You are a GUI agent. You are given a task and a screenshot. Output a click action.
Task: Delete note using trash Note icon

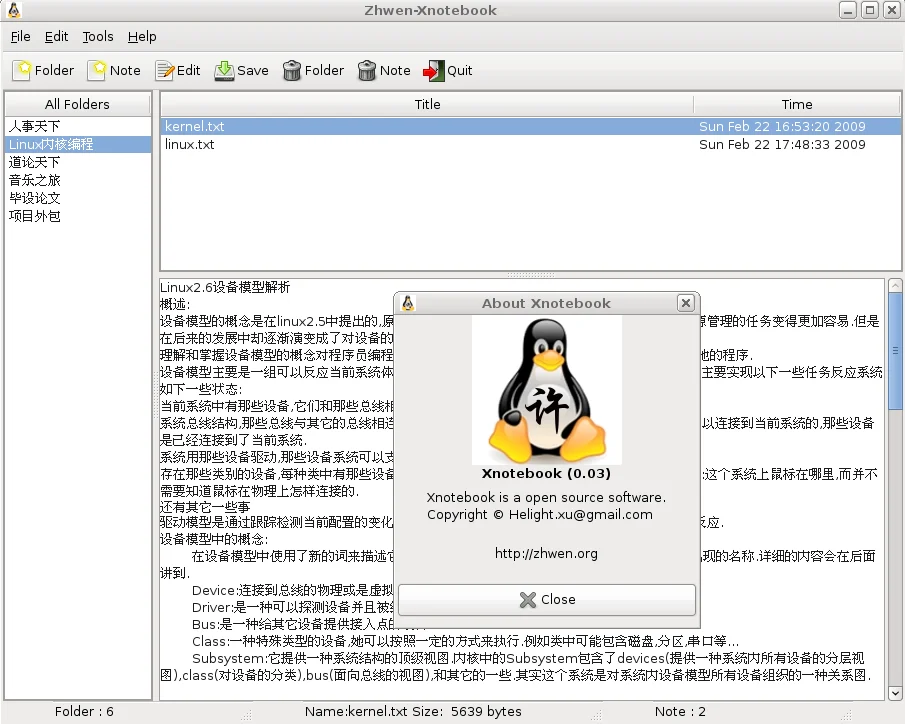[x=367, y=70]
